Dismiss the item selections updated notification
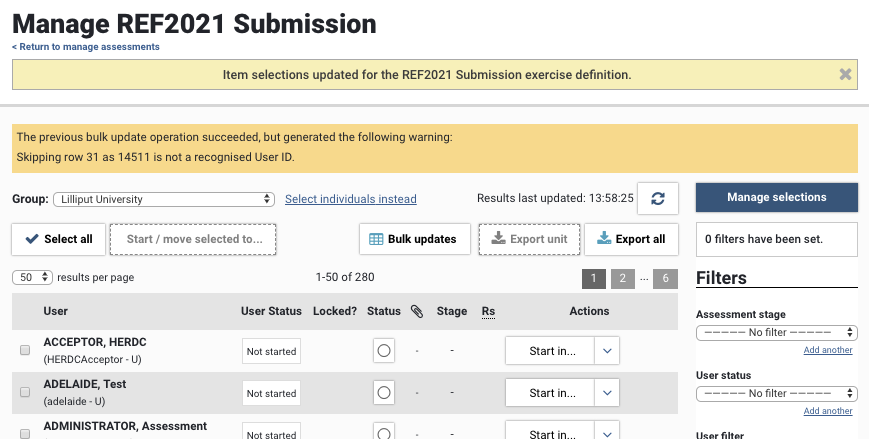Image resolution: width=869 pixels, height=439 pixels. 845,74
